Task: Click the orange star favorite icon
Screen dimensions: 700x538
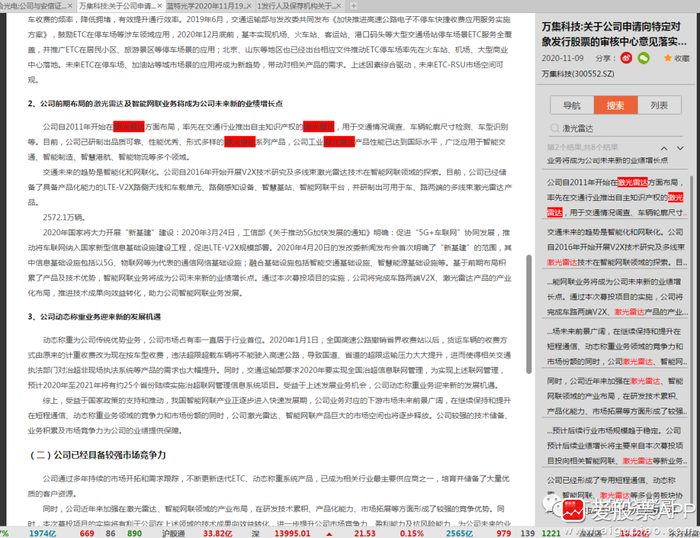Action: pyautogui.click(x=668, y=58)
